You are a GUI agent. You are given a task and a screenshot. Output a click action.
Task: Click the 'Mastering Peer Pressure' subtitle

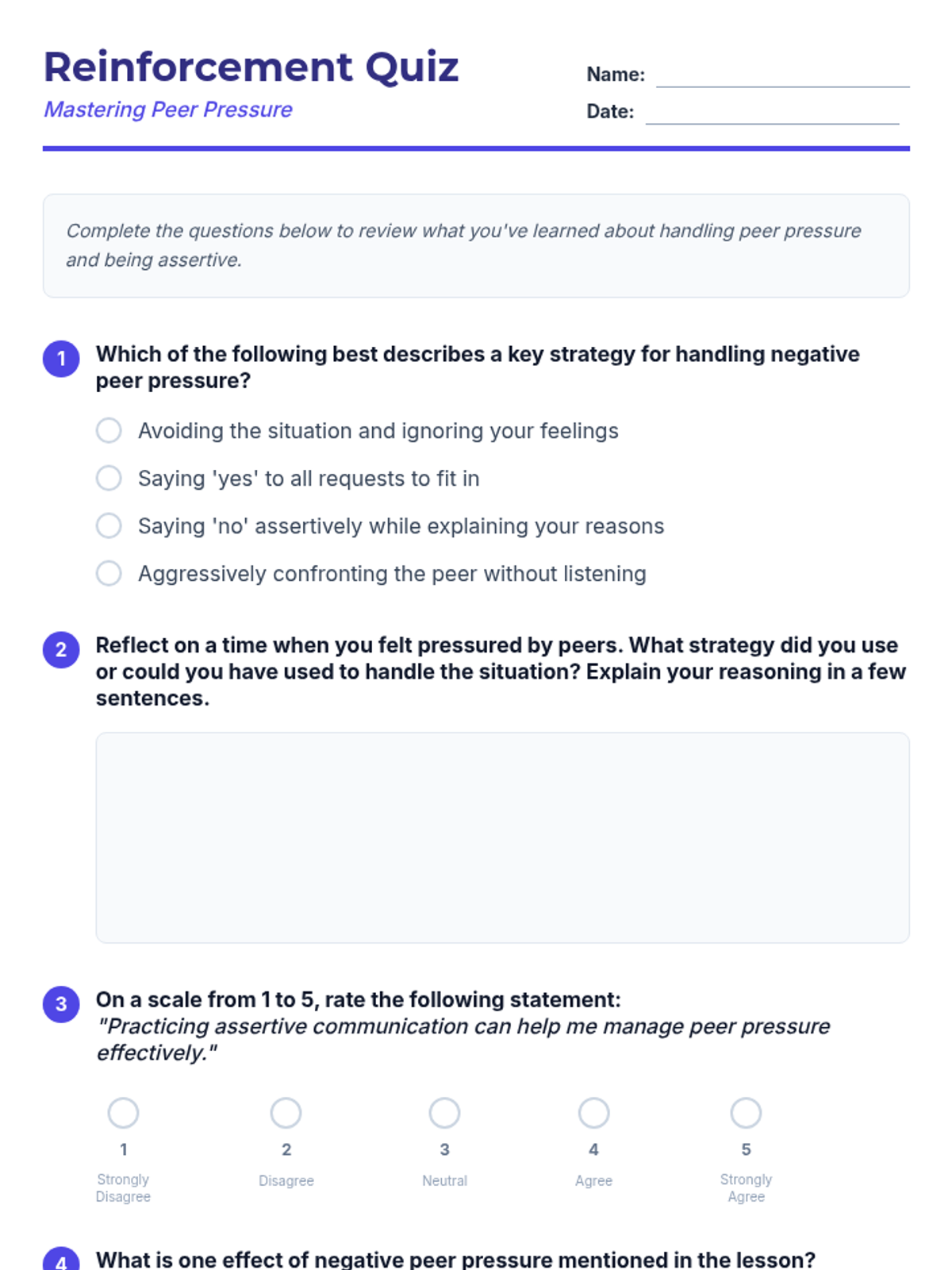[x=168, y=110]
